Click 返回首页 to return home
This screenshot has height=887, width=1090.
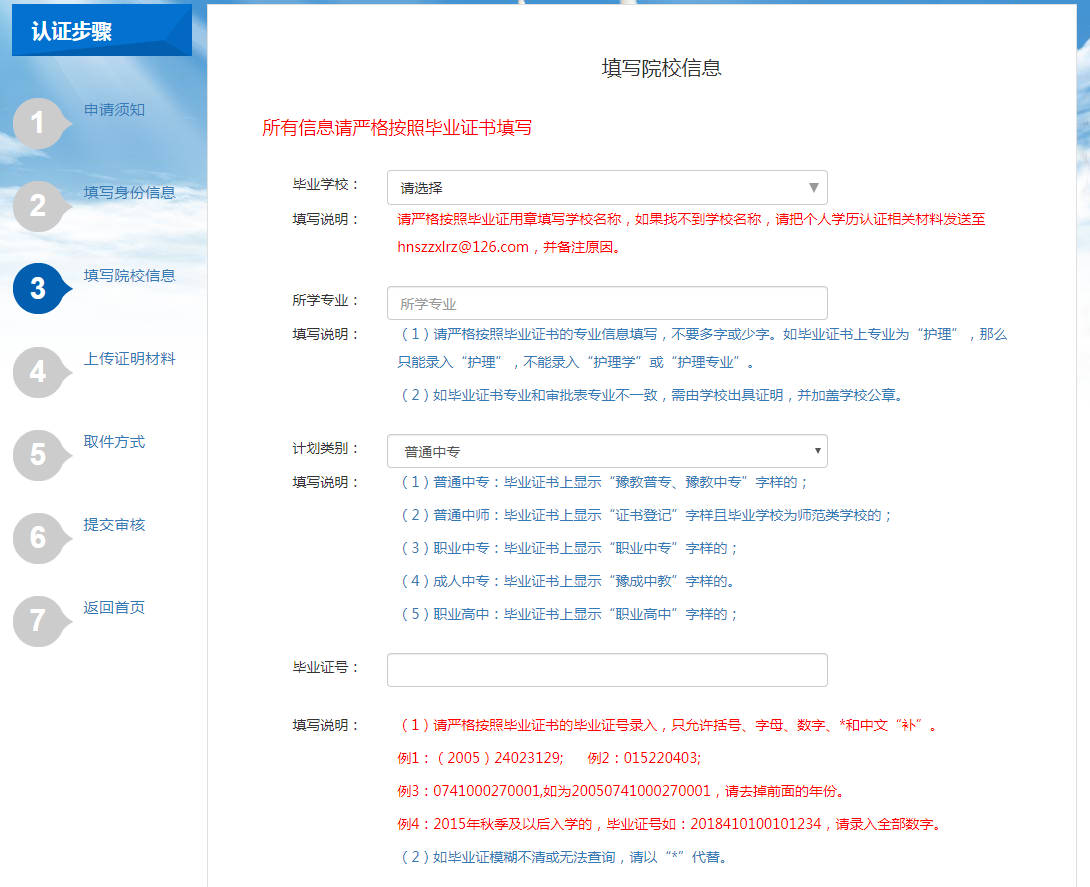point(114,608)
